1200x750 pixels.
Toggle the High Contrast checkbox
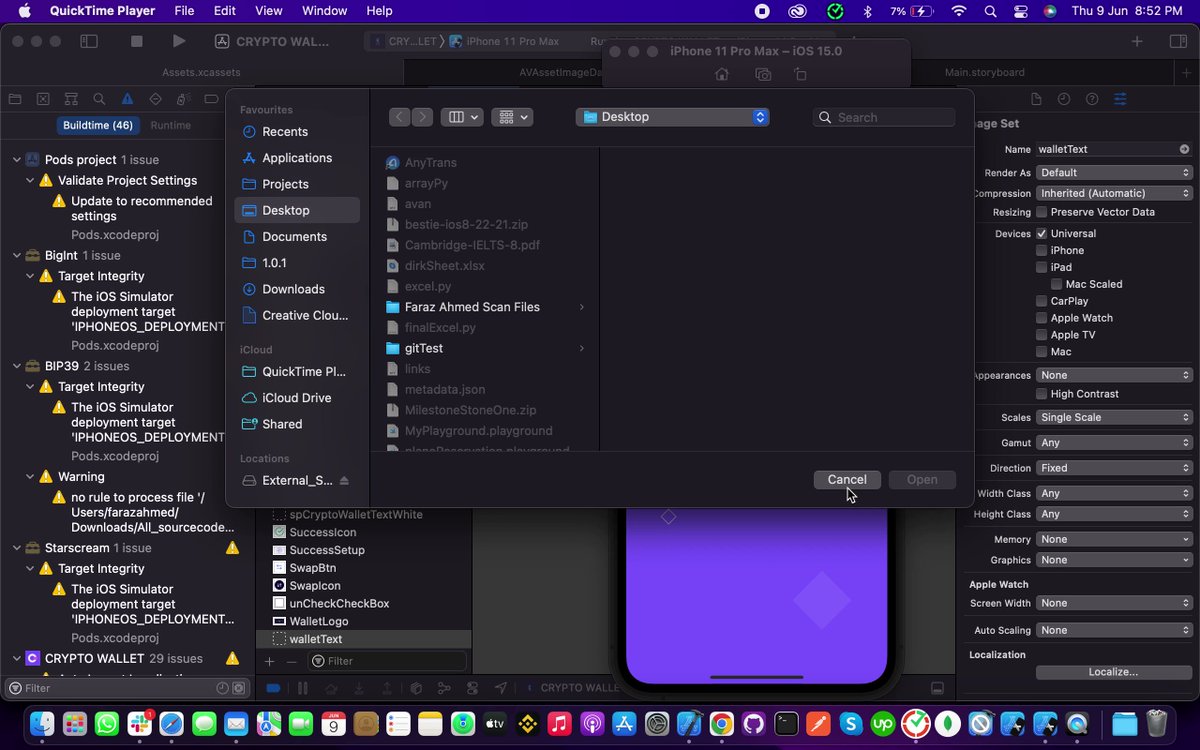(1042, 394)
